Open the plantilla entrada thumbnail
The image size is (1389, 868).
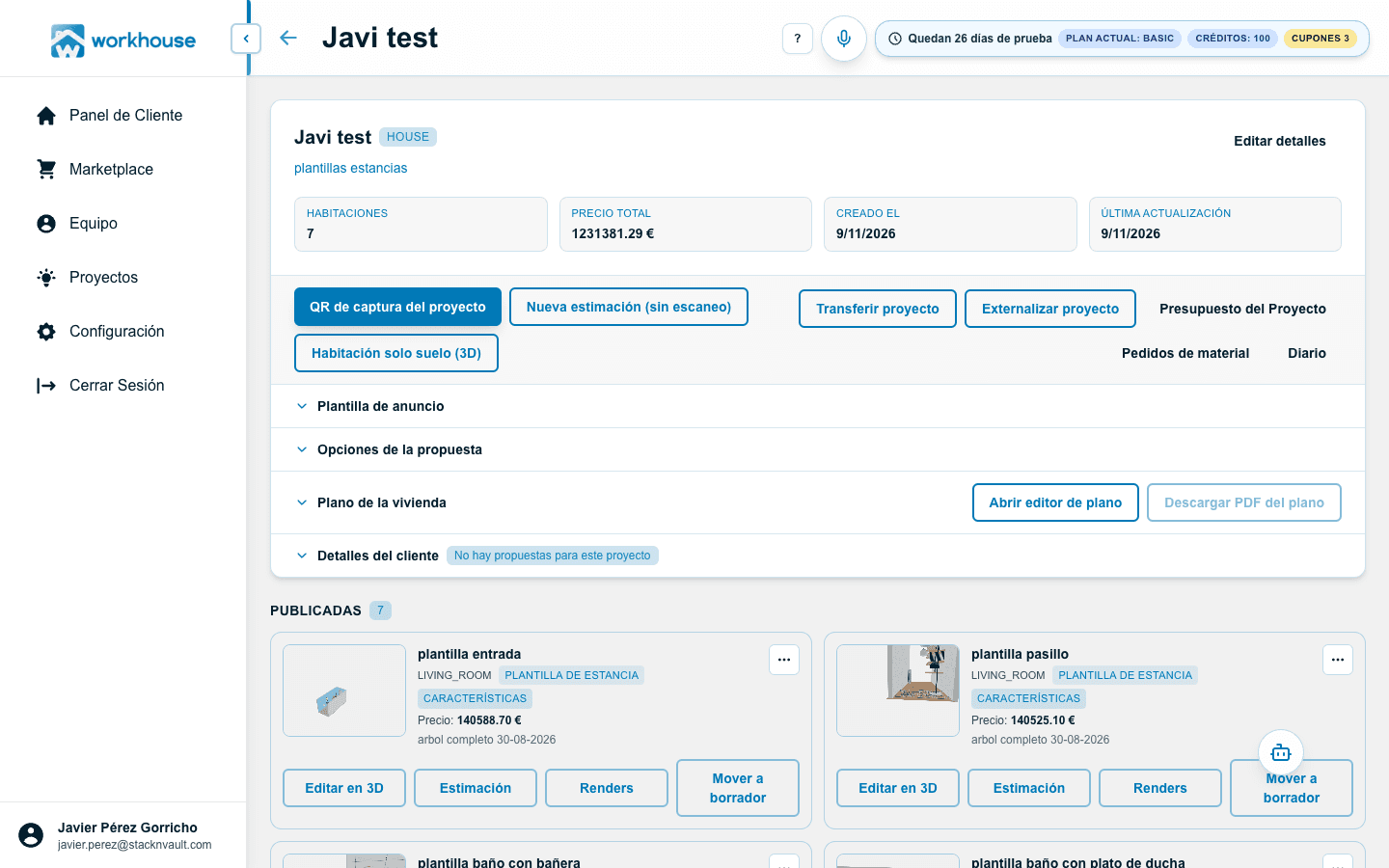[x=344, y=691]
